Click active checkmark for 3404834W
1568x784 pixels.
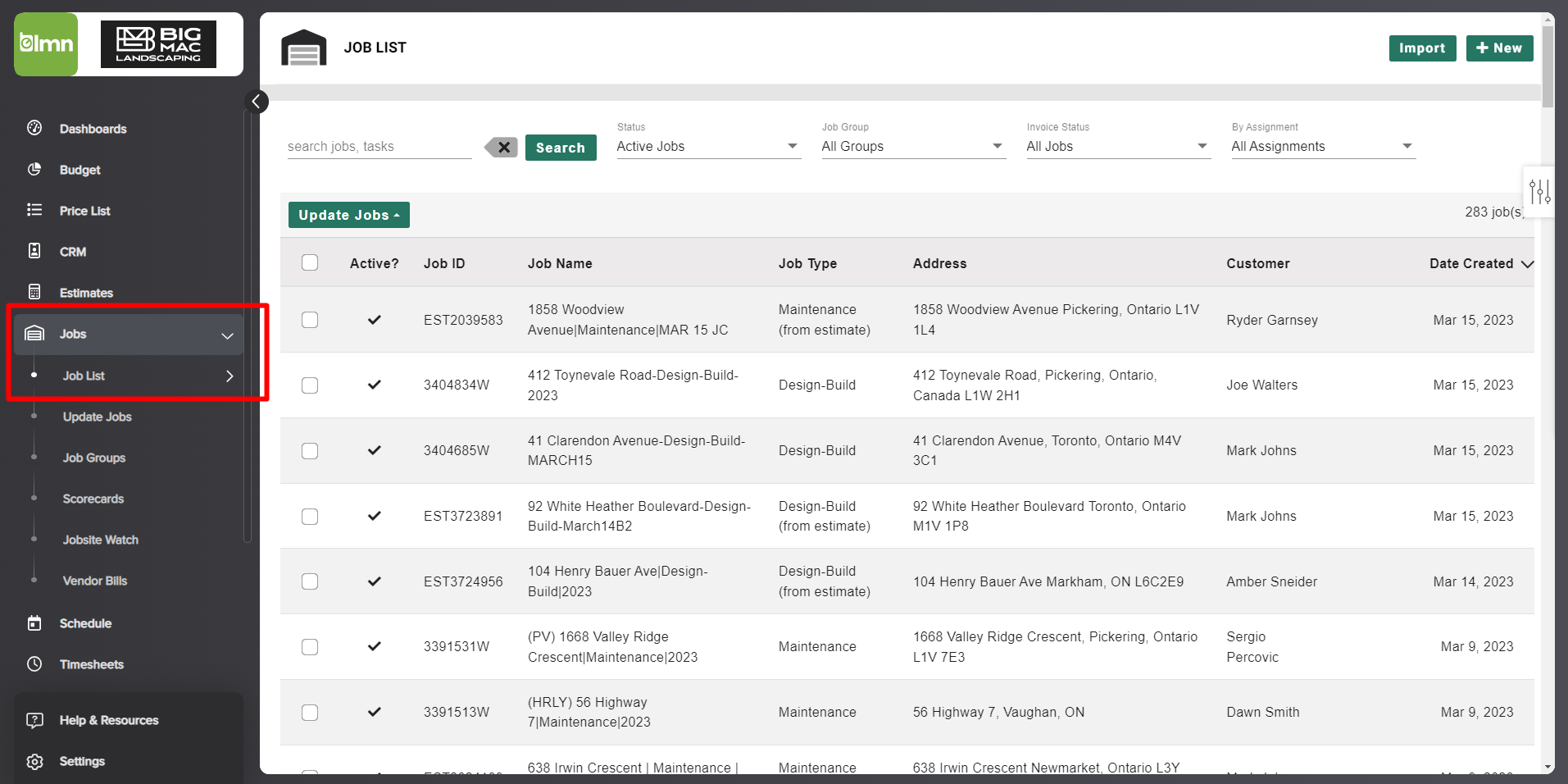(375, 385)
